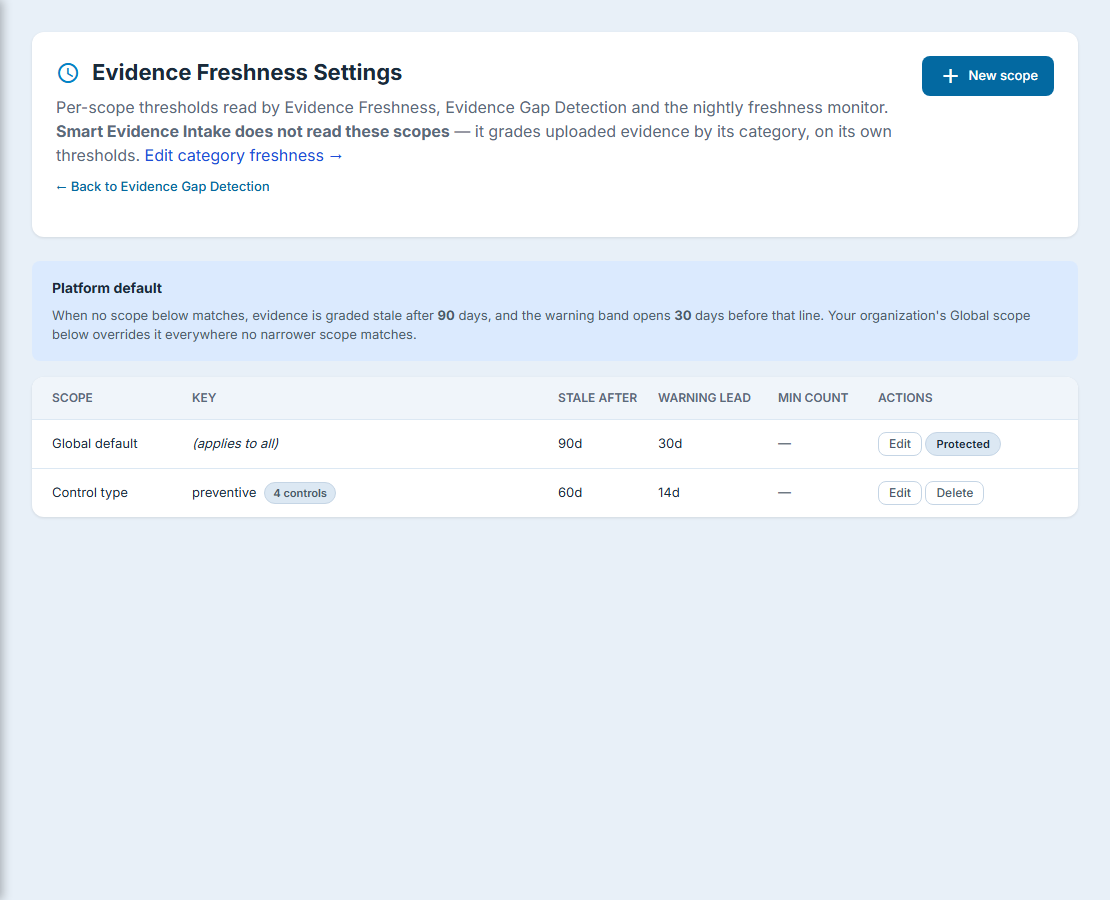
Task: Click the clock icon beside Evidence Freshness Settings
Action: [68, 73]
